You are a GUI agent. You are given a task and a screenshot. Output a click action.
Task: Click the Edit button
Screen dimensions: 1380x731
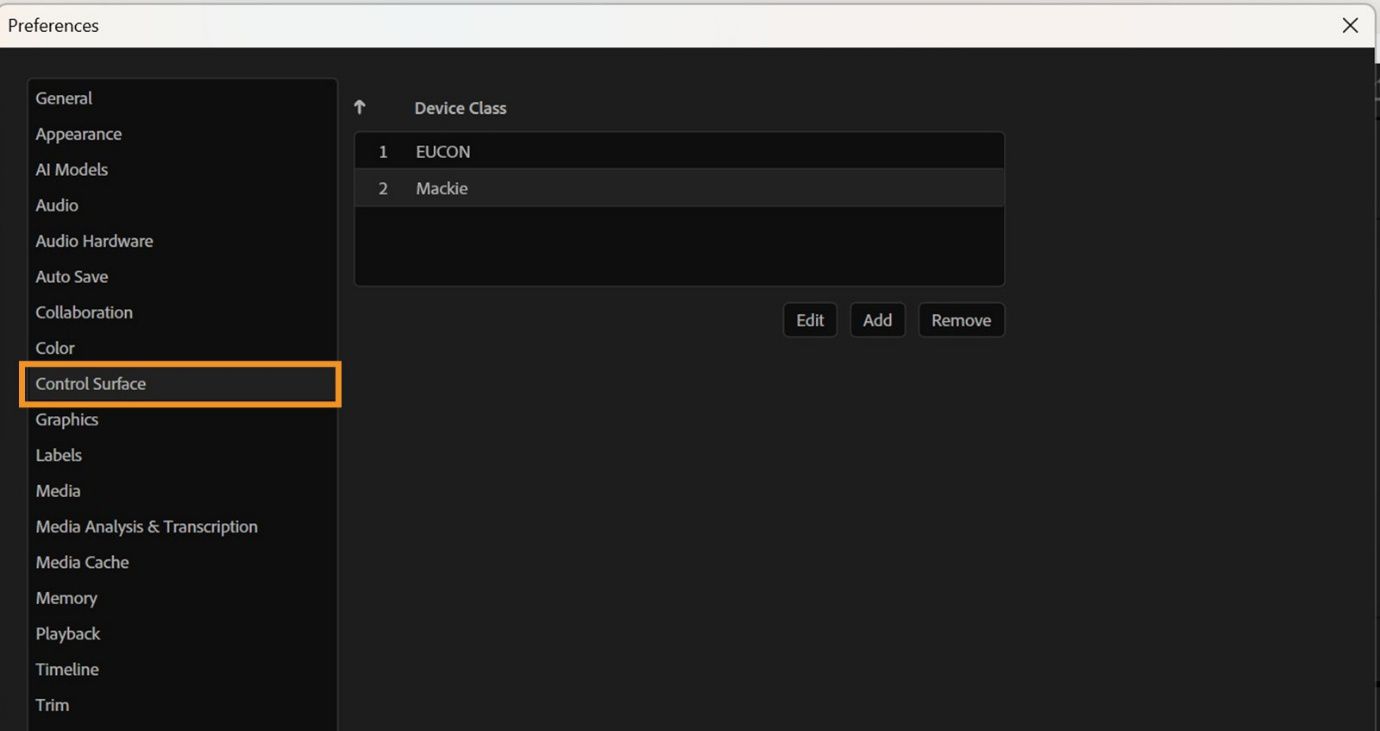coord(809,319)
